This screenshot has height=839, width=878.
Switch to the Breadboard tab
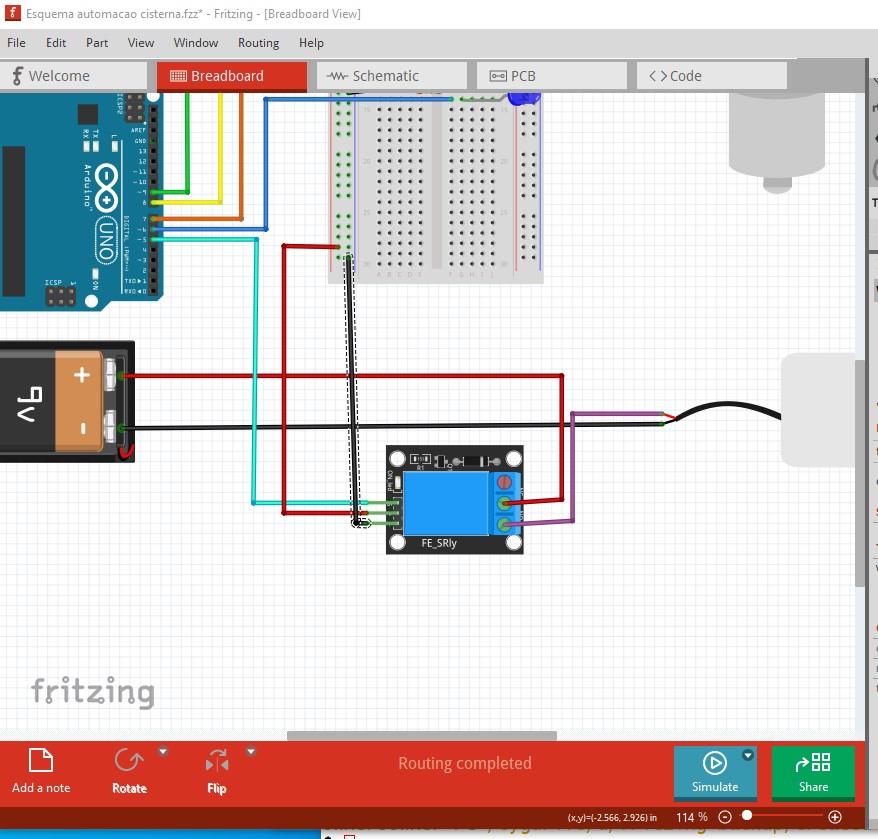[x=232, y=76]
